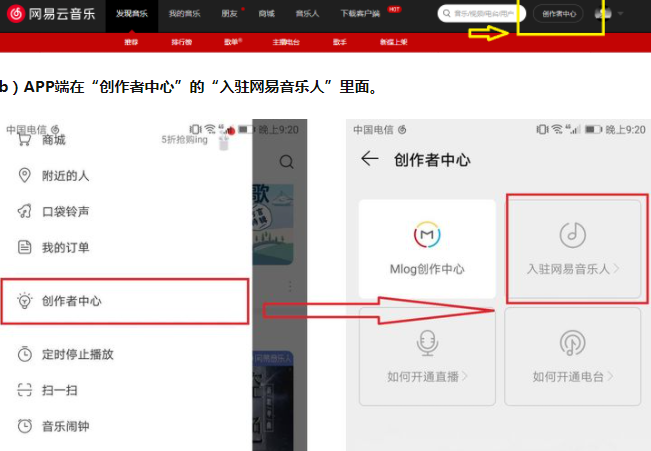Tap the search icon in dimmed phone screen
The image size is (651, 451).
(x=286, y=162)
